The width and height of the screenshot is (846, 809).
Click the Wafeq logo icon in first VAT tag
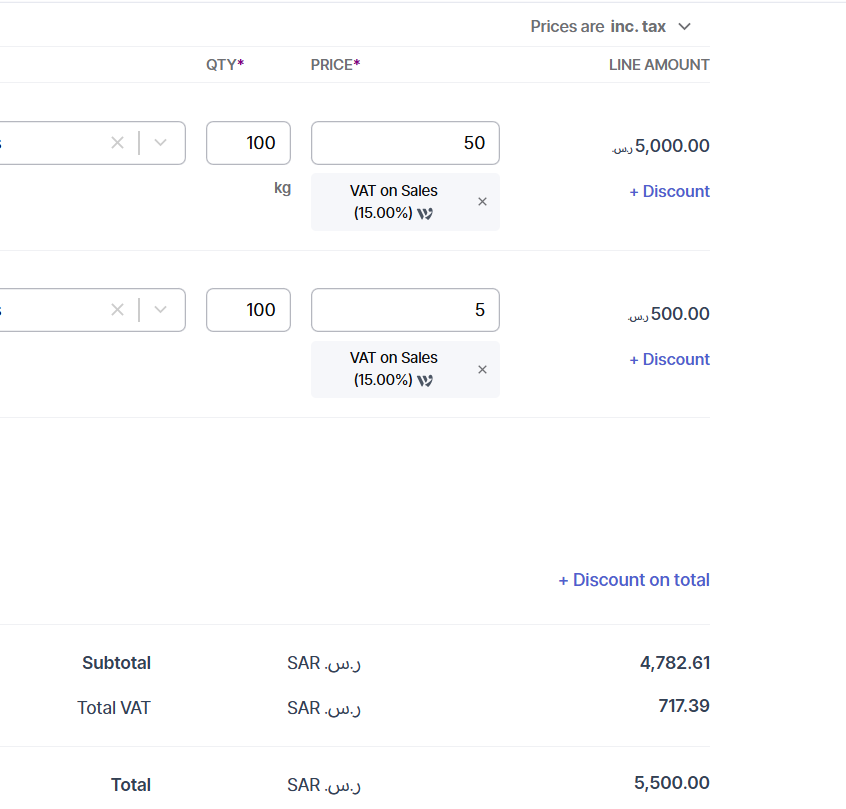point(425,213)
